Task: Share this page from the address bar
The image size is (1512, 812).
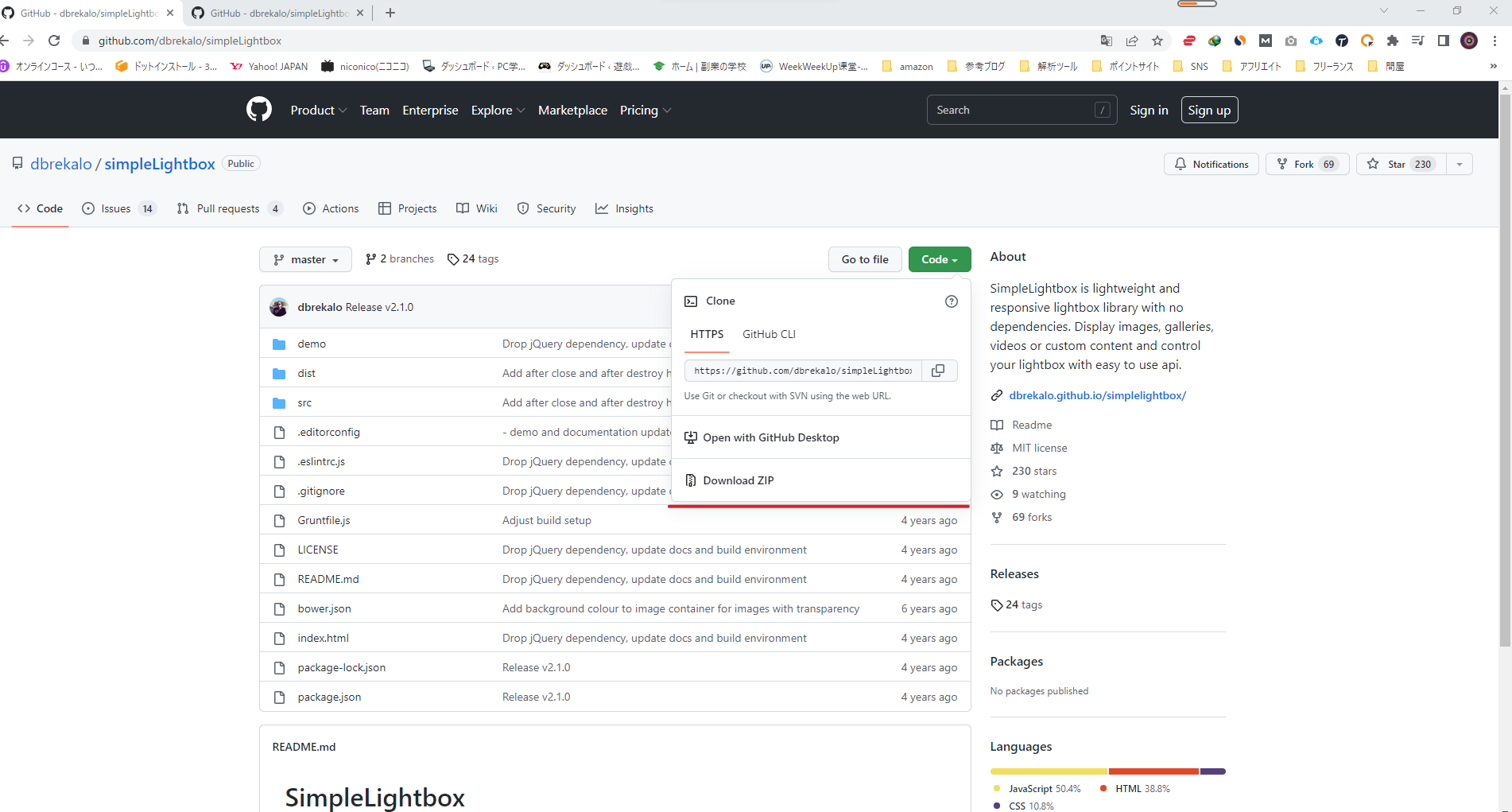Action: pos(1132,41)
